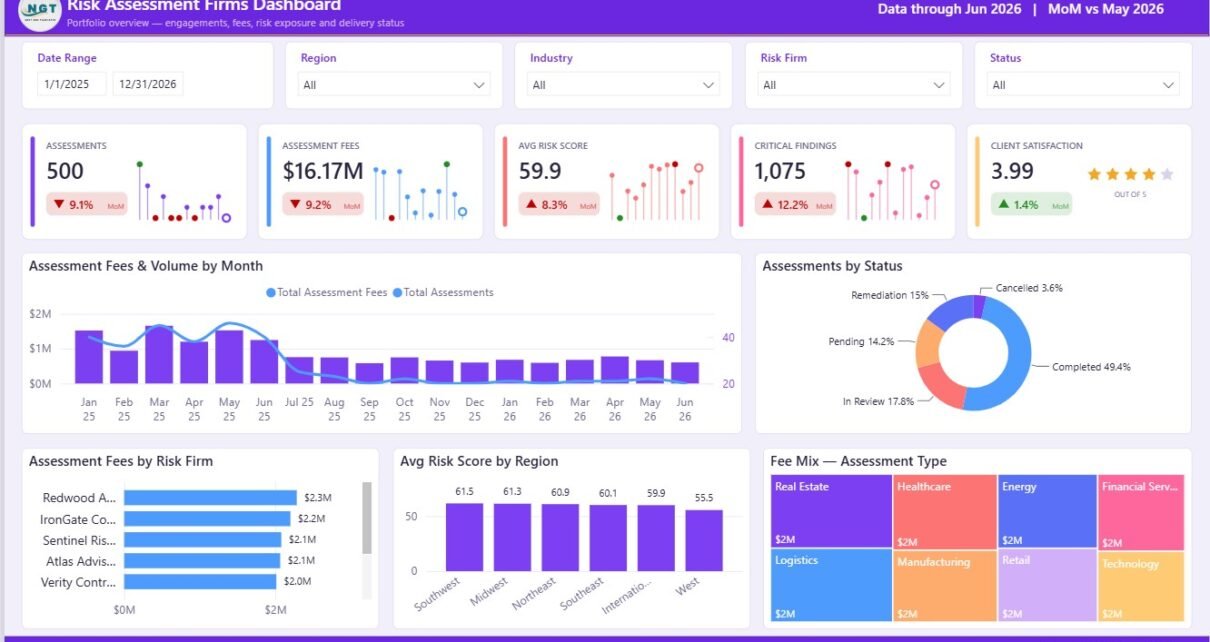Open the Region dropdown

[394, 85]
